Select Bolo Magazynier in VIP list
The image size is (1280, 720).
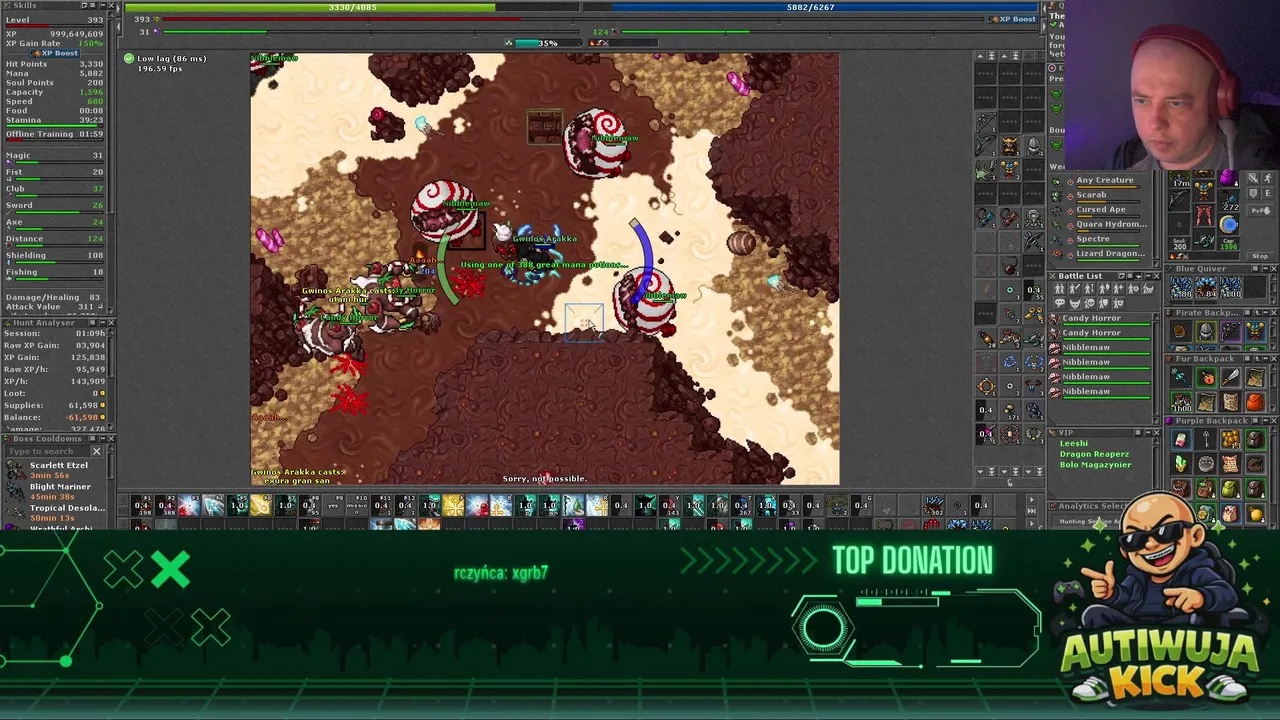1096,465
